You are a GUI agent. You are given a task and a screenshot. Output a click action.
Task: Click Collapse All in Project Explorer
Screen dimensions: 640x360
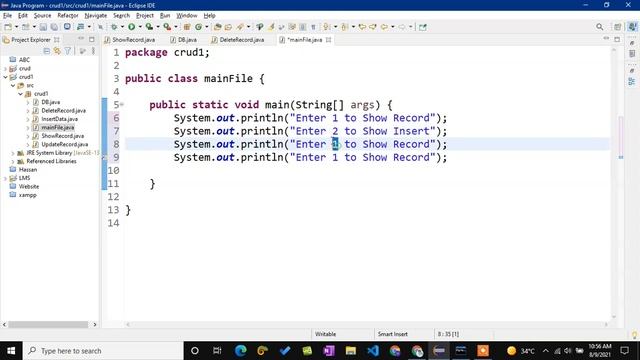coord(47,51)
